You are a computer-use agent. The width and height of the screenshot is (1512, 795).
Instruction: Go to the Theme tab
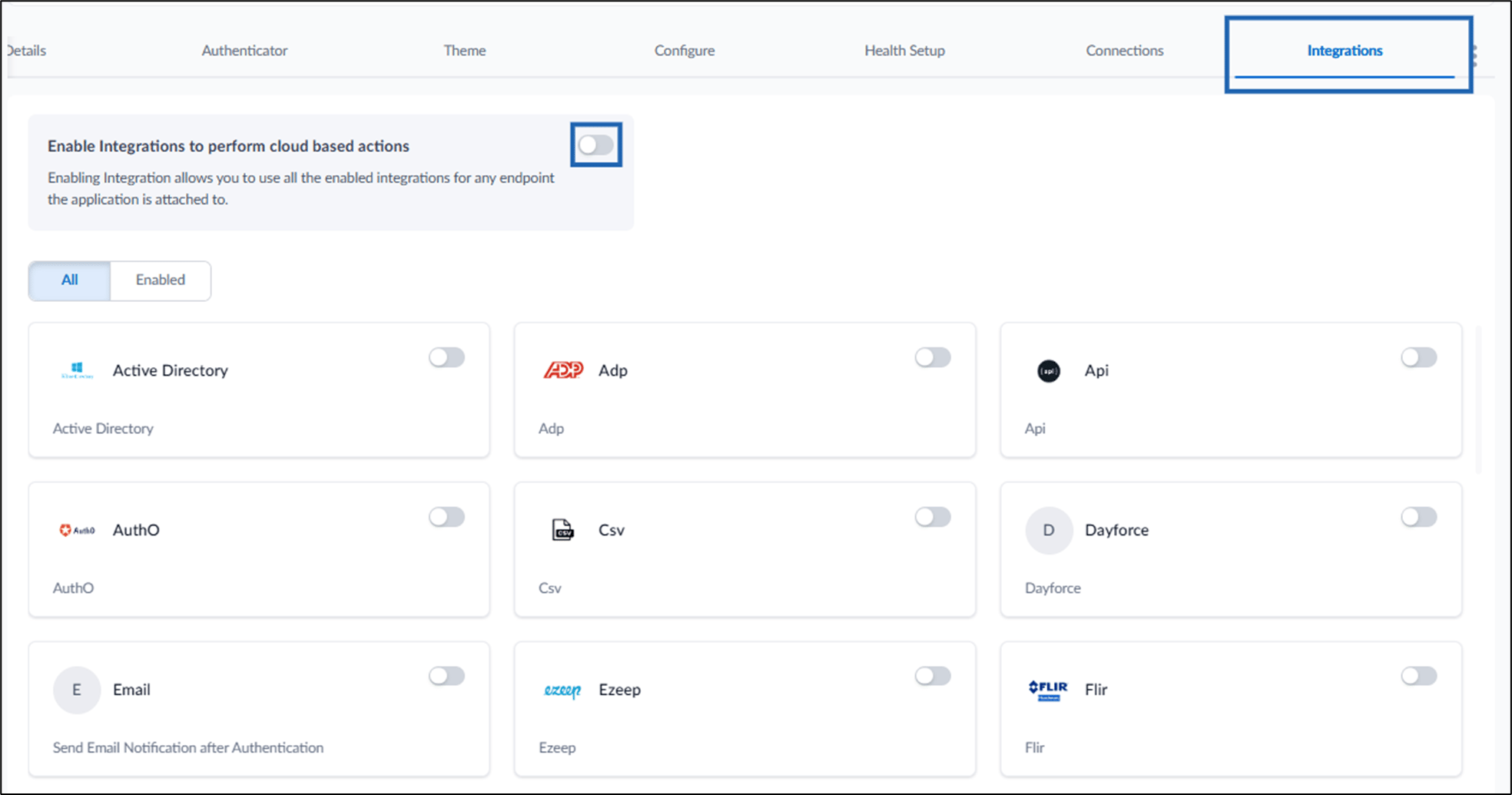coord(465,51)
